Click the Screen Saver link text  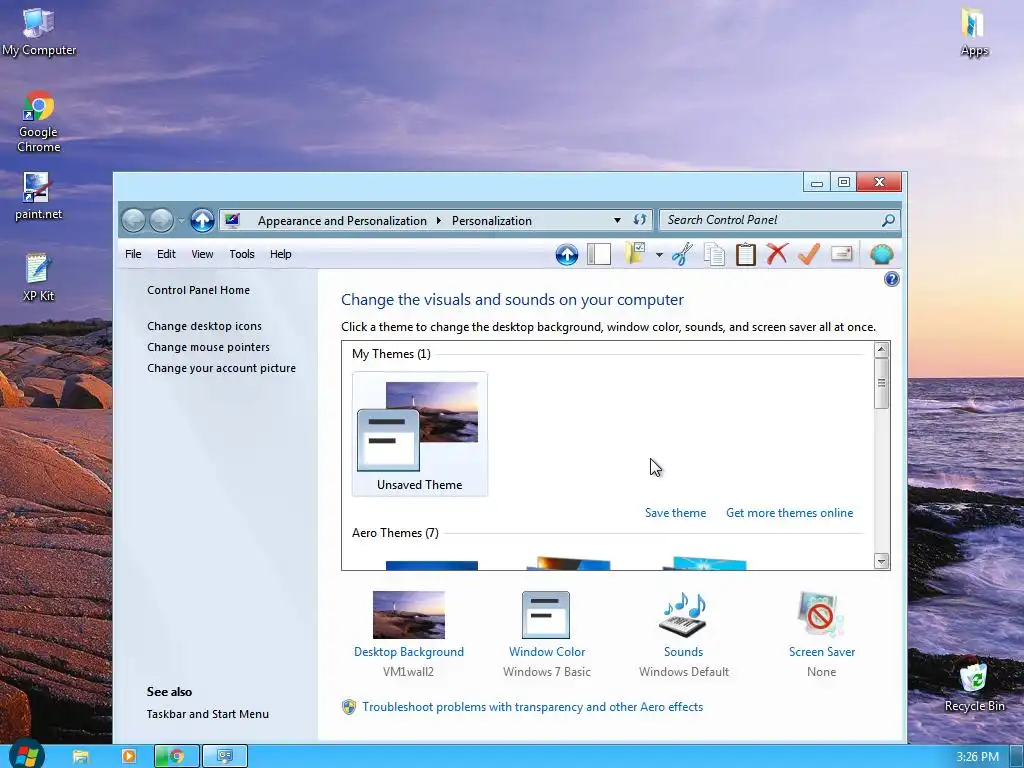coord(822,652)
